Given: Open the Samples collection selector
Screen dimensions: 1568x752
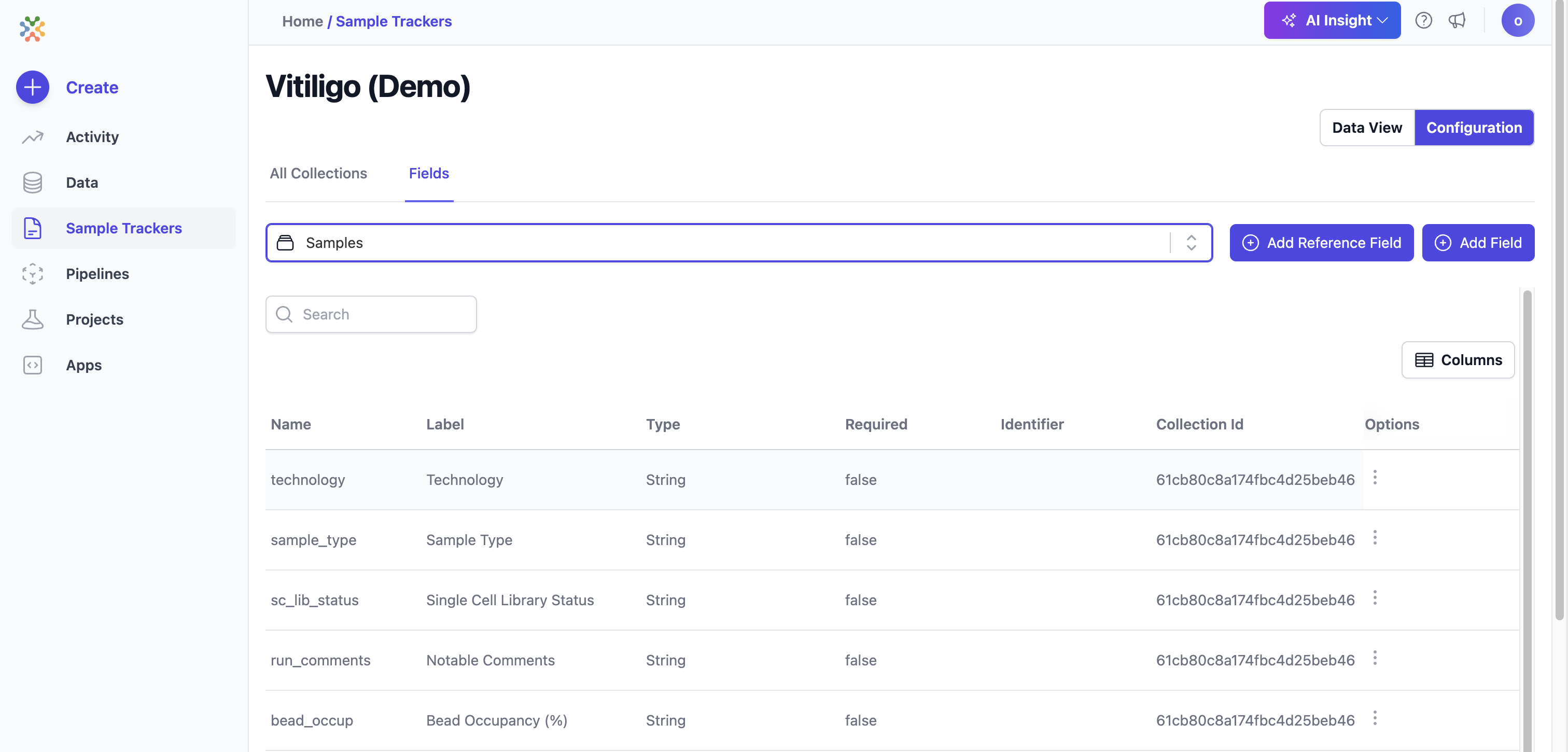Looking at the screenshot, I should (738, 242).
